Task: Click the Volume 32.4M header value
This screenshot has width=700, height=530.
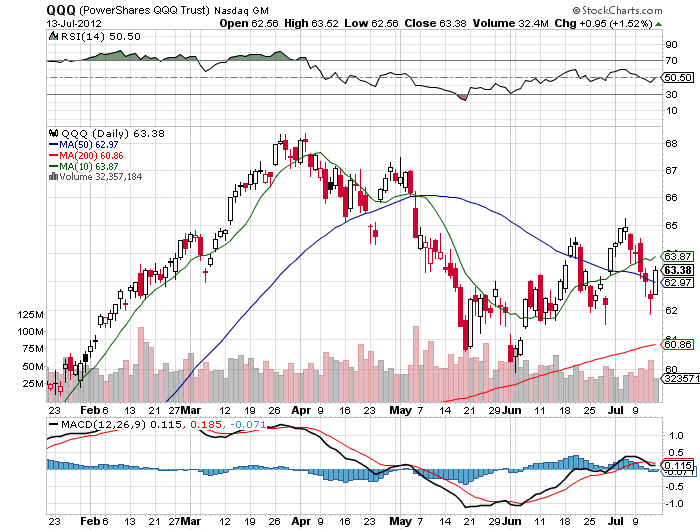Action: (x=511, y=23)
